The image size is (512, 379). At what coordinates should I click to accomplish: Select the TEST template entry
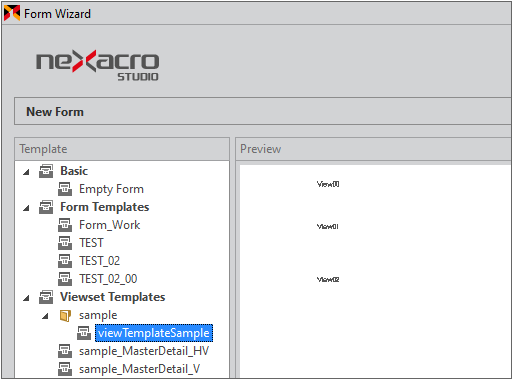pyautogui.click(x=91, y=243)
